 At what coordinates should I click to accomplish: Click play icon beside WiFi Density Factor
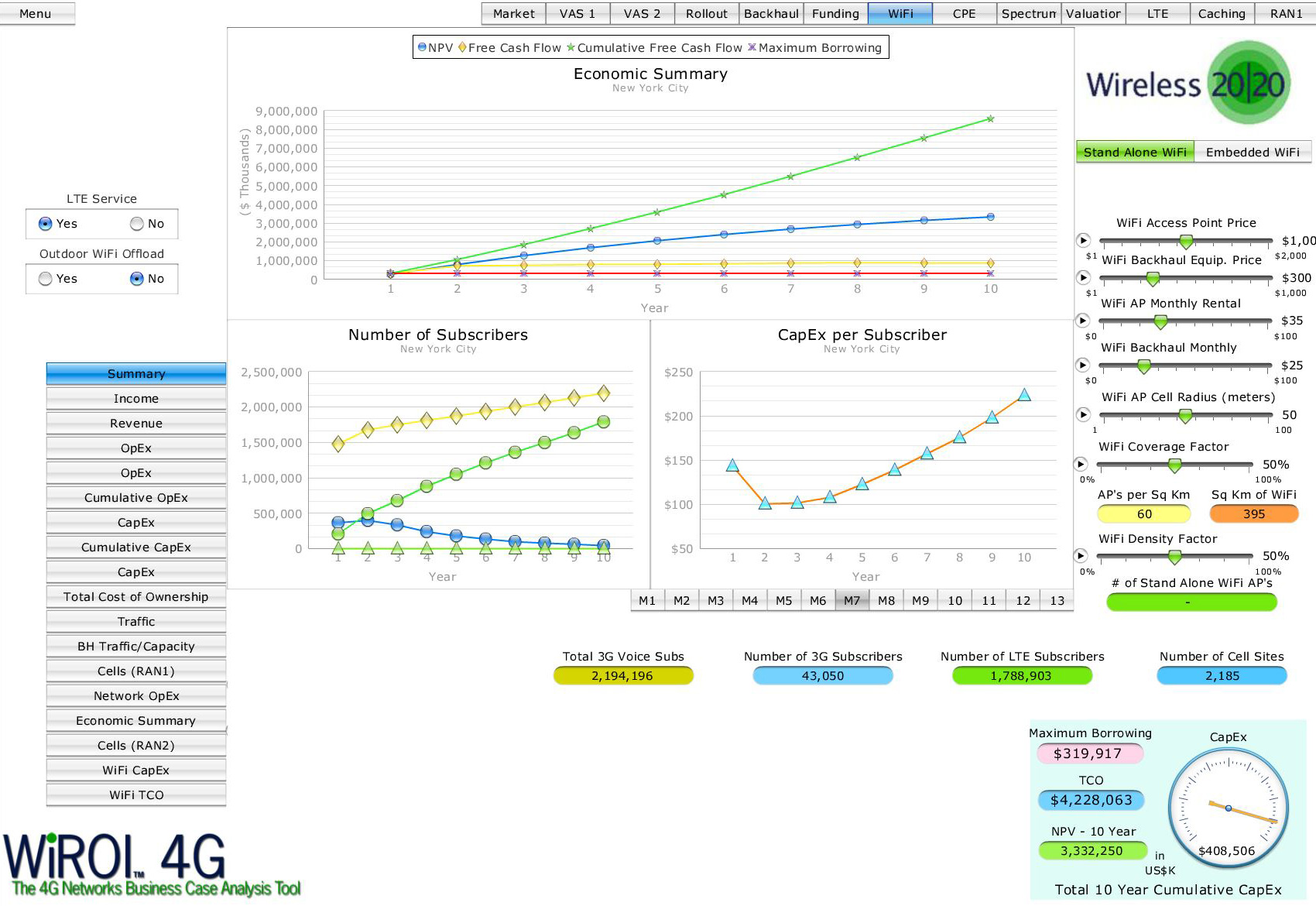pyautogui.click(x=1081, y=555)
